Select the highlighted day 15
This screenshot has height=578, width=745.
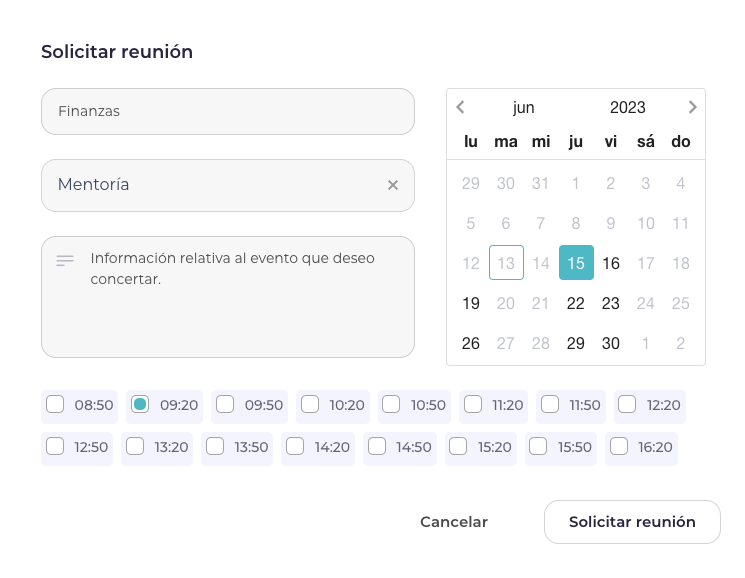pos(576,263)
